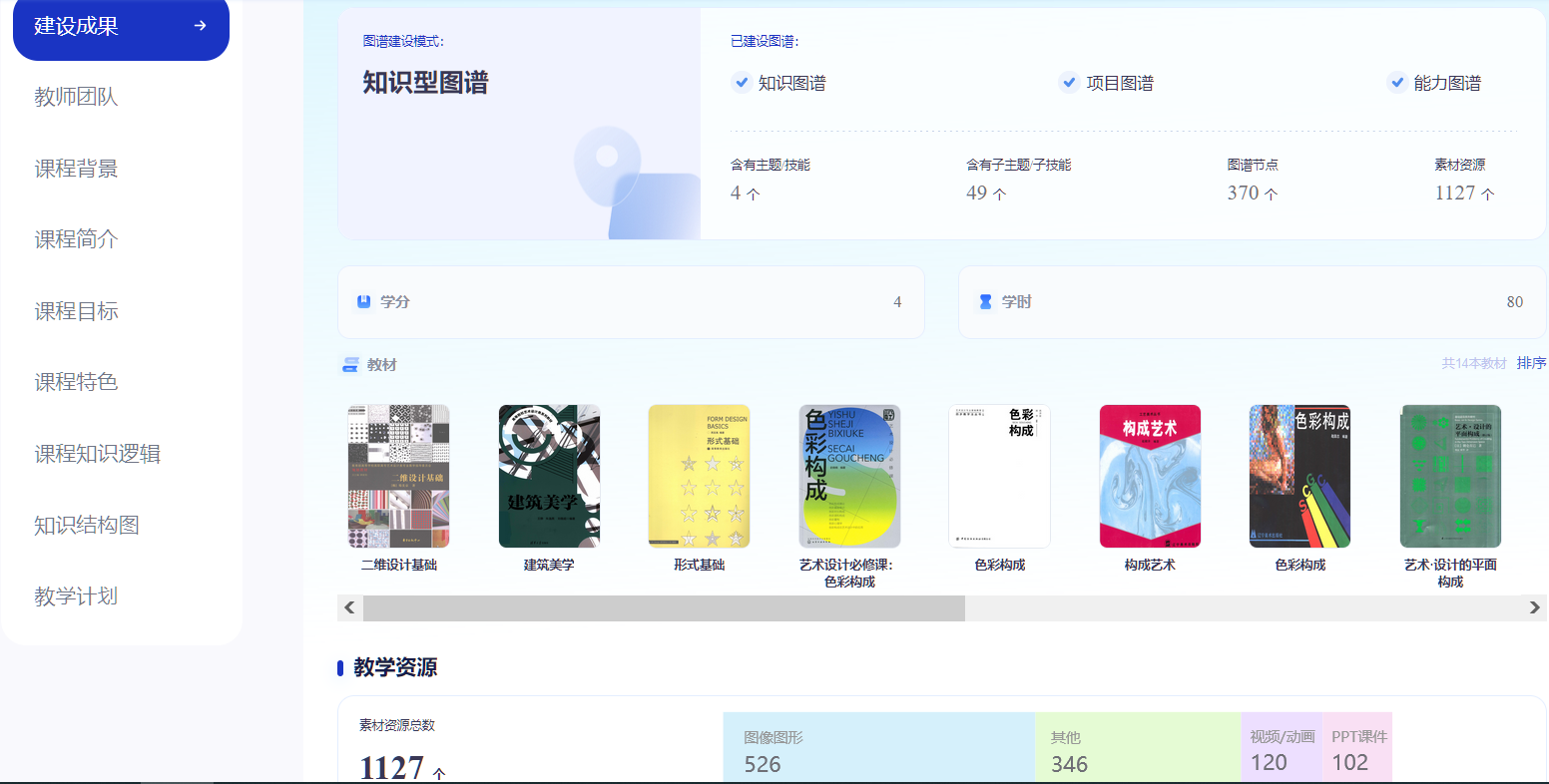Go to 课程知识逻辑 in sidebar

click(97, 454)
